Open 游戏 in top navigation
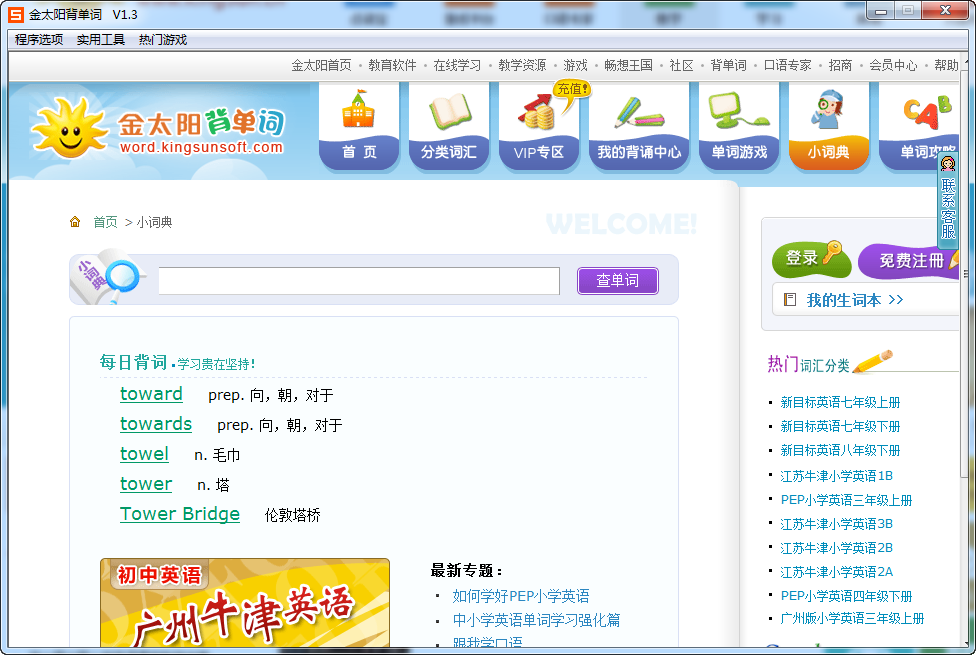976x655 pixels. (575, 65)
